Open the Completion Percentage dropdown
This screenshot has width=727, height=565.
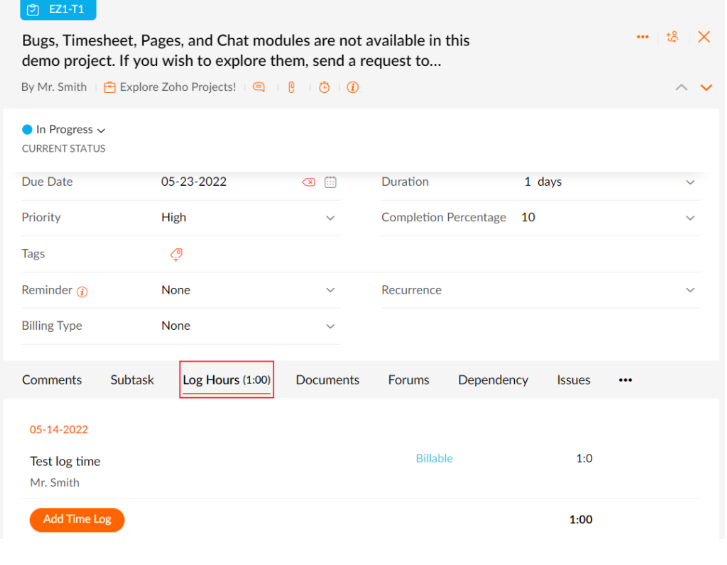click(690, 218)
